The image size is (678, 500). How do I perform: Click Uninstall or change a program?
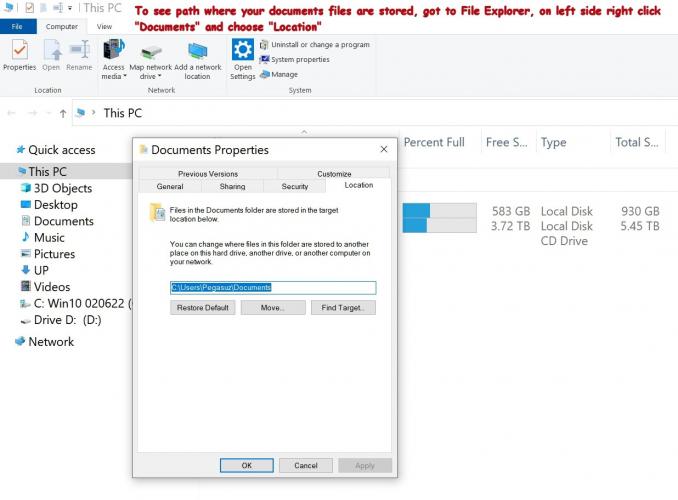(x=315, y=45)
